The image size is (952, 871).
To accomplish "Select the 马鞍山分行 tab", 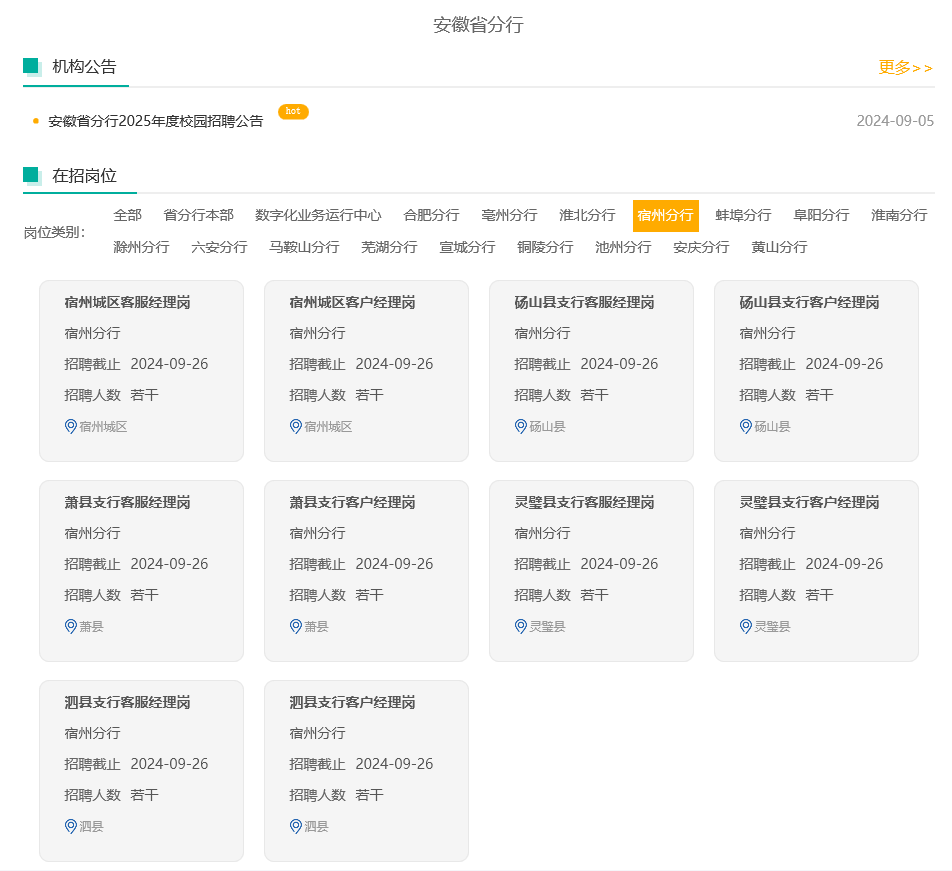I will tap(304, 248).
